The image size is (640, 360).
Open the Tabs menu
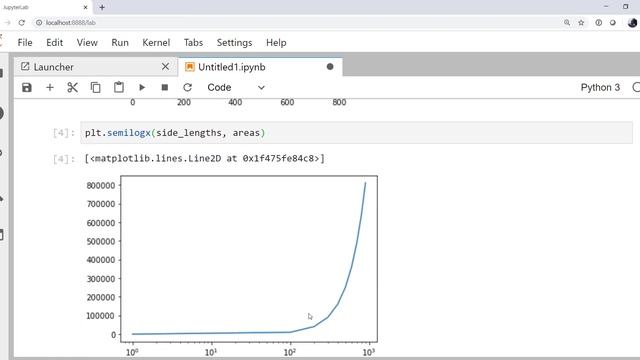(x=193, y=42)
